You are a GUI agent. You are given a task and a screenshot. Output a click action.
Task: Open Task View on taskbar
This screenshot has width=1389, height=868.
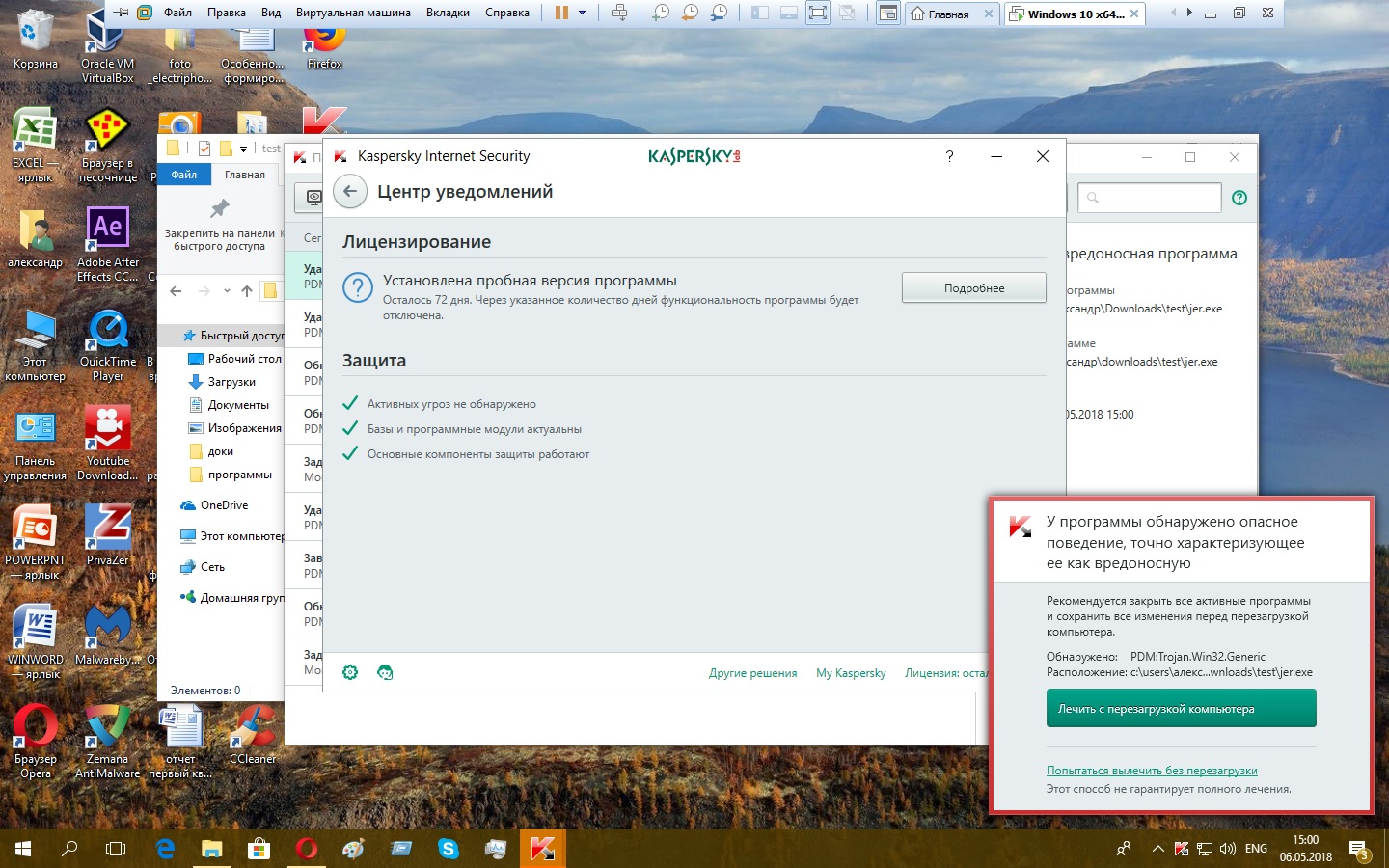(x=116, y=849)
